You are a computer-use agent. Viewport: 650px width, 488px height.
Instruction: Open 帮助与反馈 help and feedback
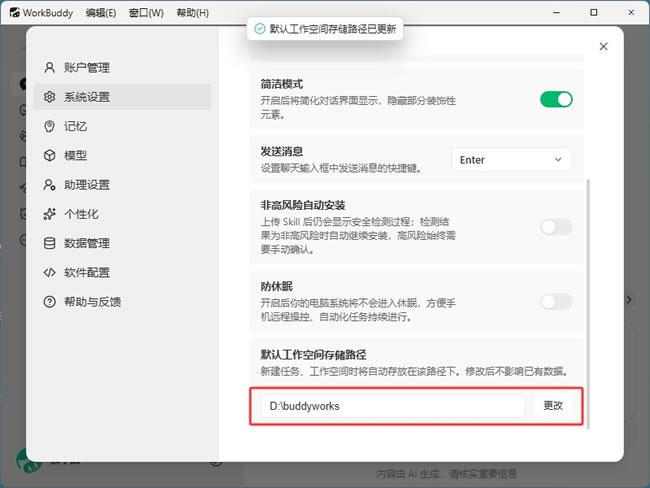[x=123, y=302]
